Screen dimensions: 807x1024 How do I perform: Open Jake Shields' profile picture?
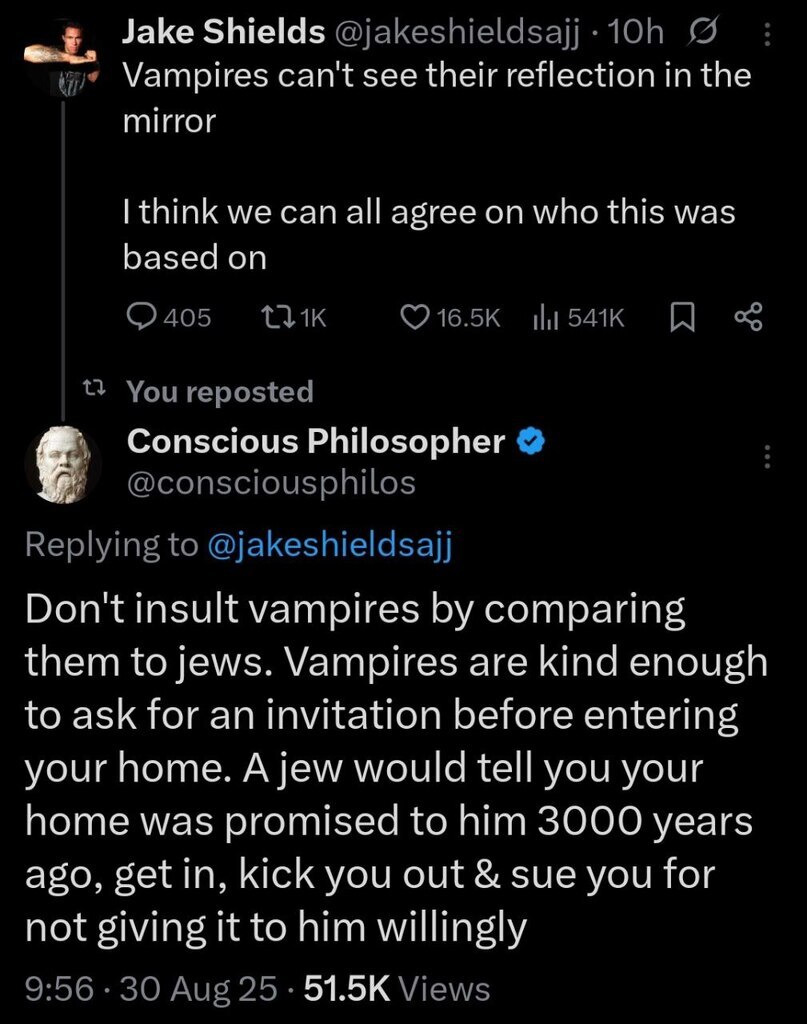click(62, 57)
